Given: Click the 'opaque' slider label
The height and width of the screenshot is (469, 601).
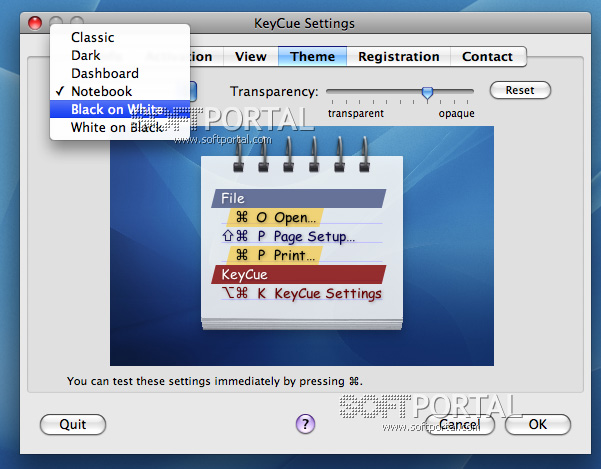Looking at the screenshot, I should [x=456, y=113].
